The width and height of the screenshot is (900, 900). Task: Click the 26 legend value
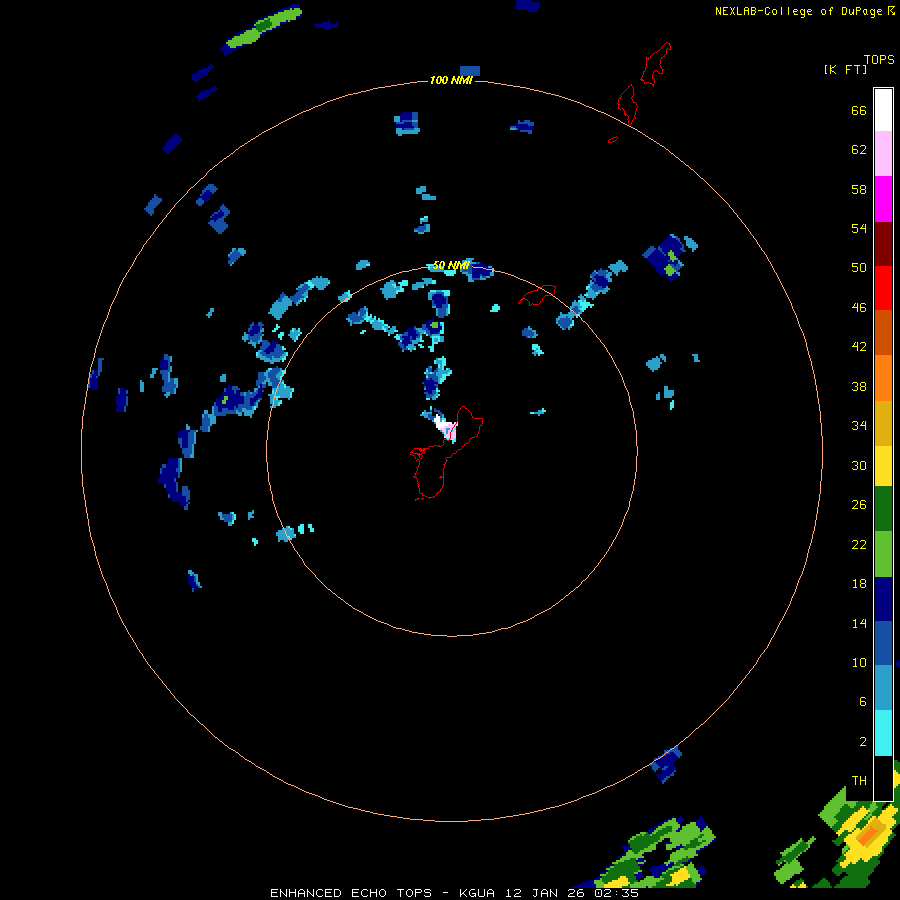click(x=859, y=505)
